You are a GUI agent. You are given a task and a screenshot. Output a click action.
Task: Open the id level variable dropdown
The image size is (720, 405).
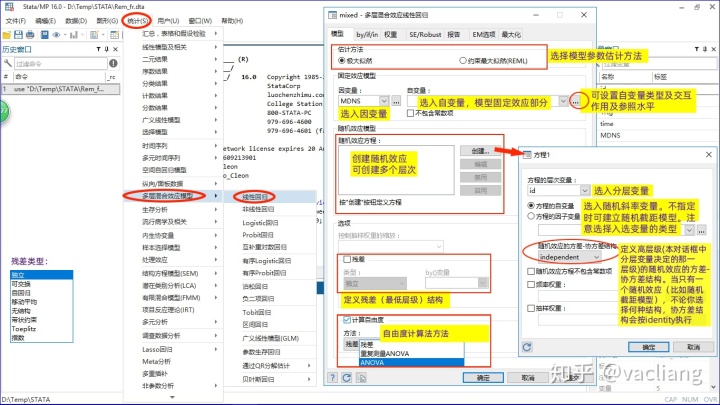point(585,191)
